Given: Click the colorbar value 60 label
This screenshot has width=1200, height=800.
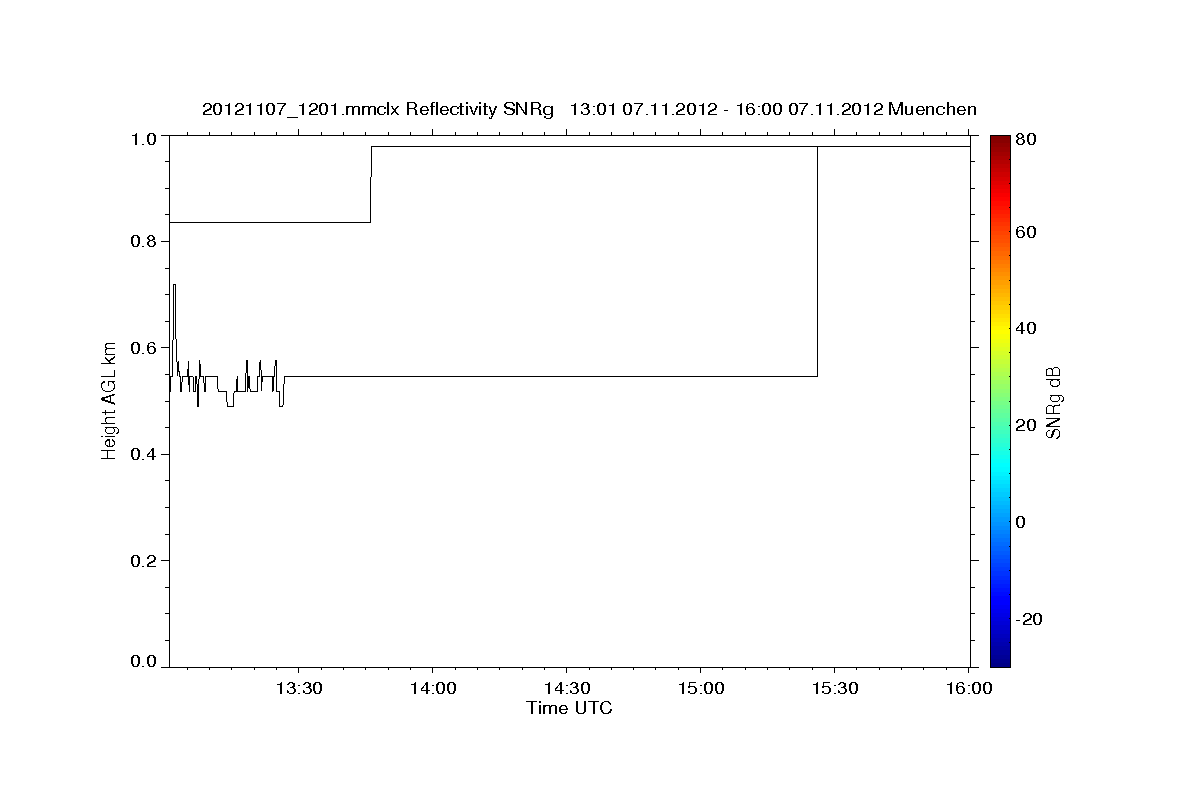Looking at the screenshot, I should (x=1025, y=232).
